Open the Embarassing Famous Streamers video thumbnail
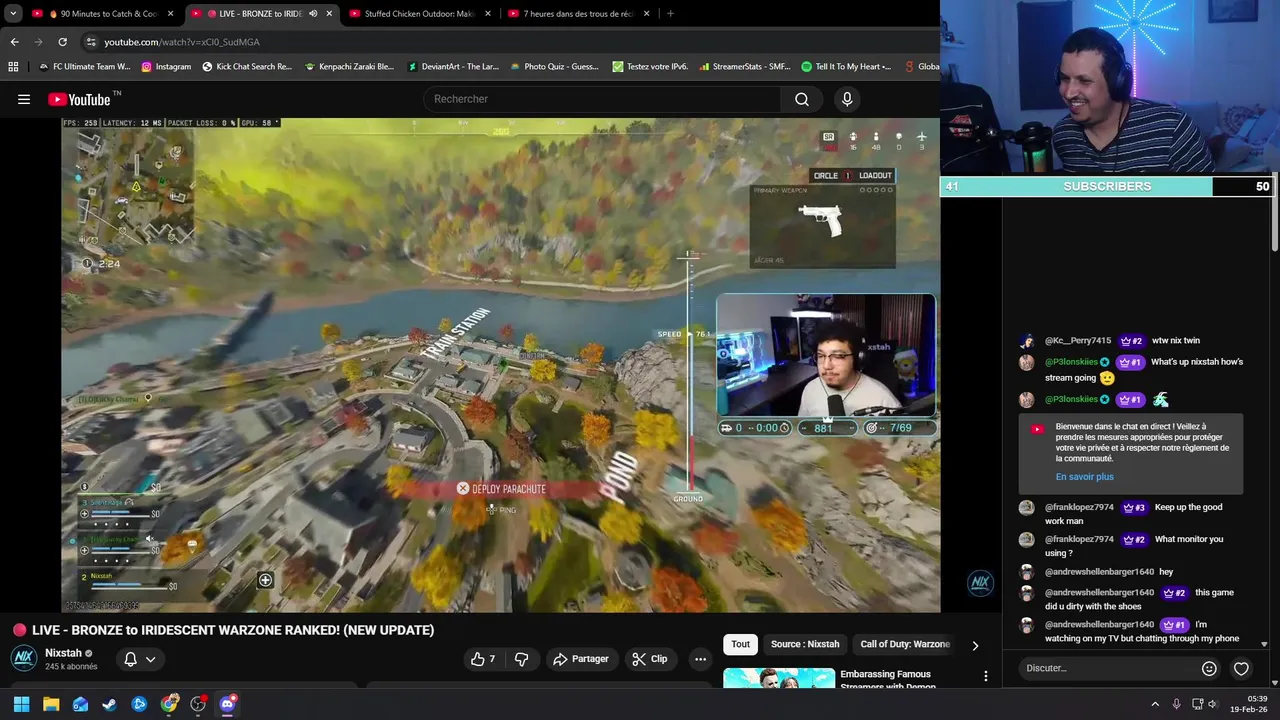 (x=779, y=678)
